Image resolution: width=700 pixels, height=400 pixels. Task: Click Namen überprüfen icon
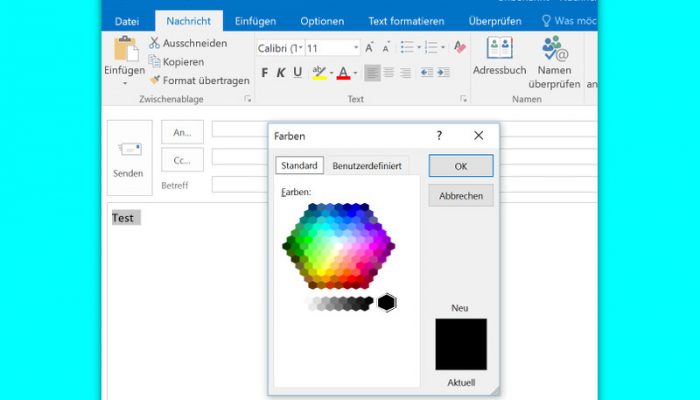click(554, 48)
